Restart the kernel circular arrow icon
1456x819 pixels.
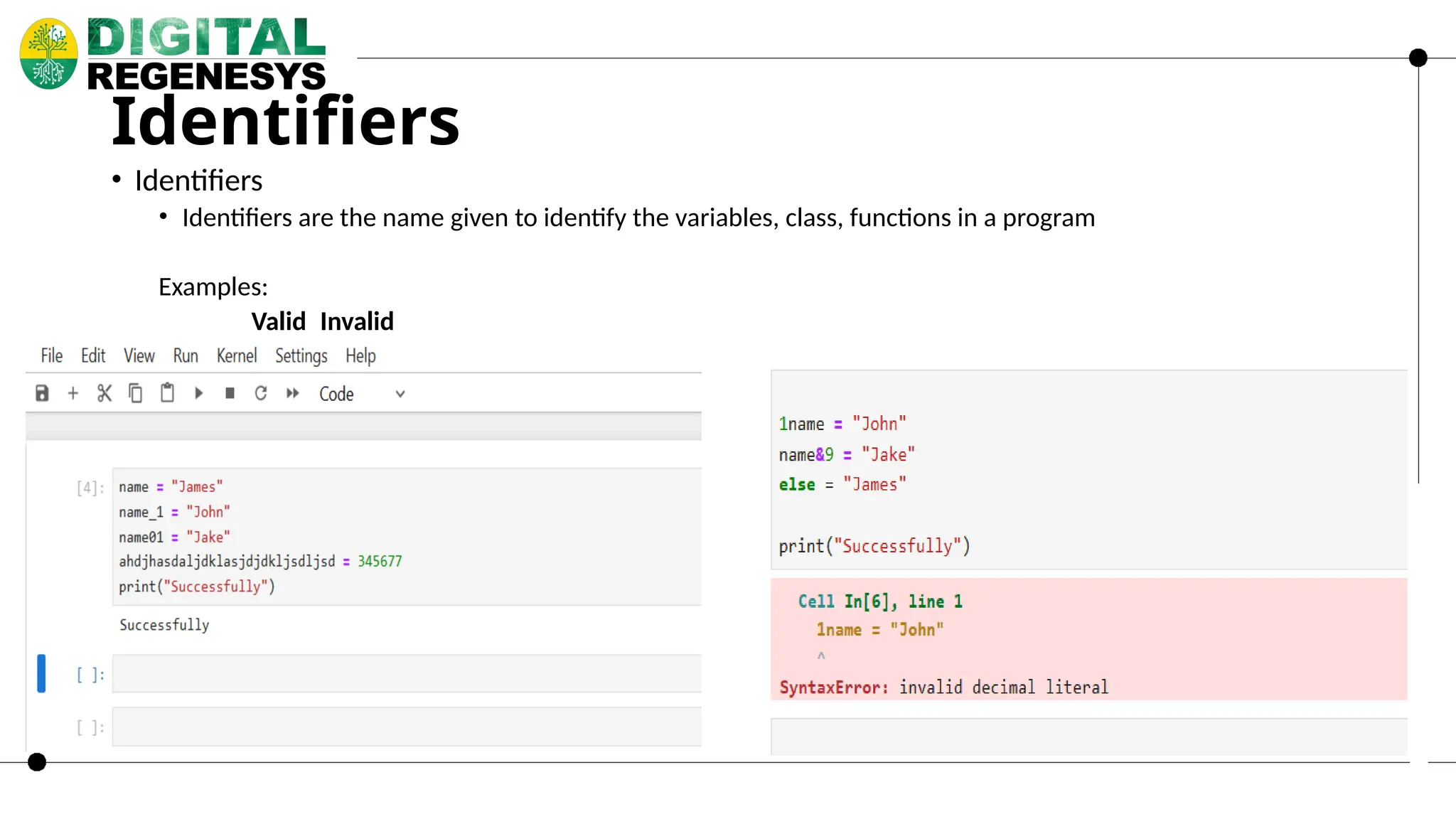(261, 393)
